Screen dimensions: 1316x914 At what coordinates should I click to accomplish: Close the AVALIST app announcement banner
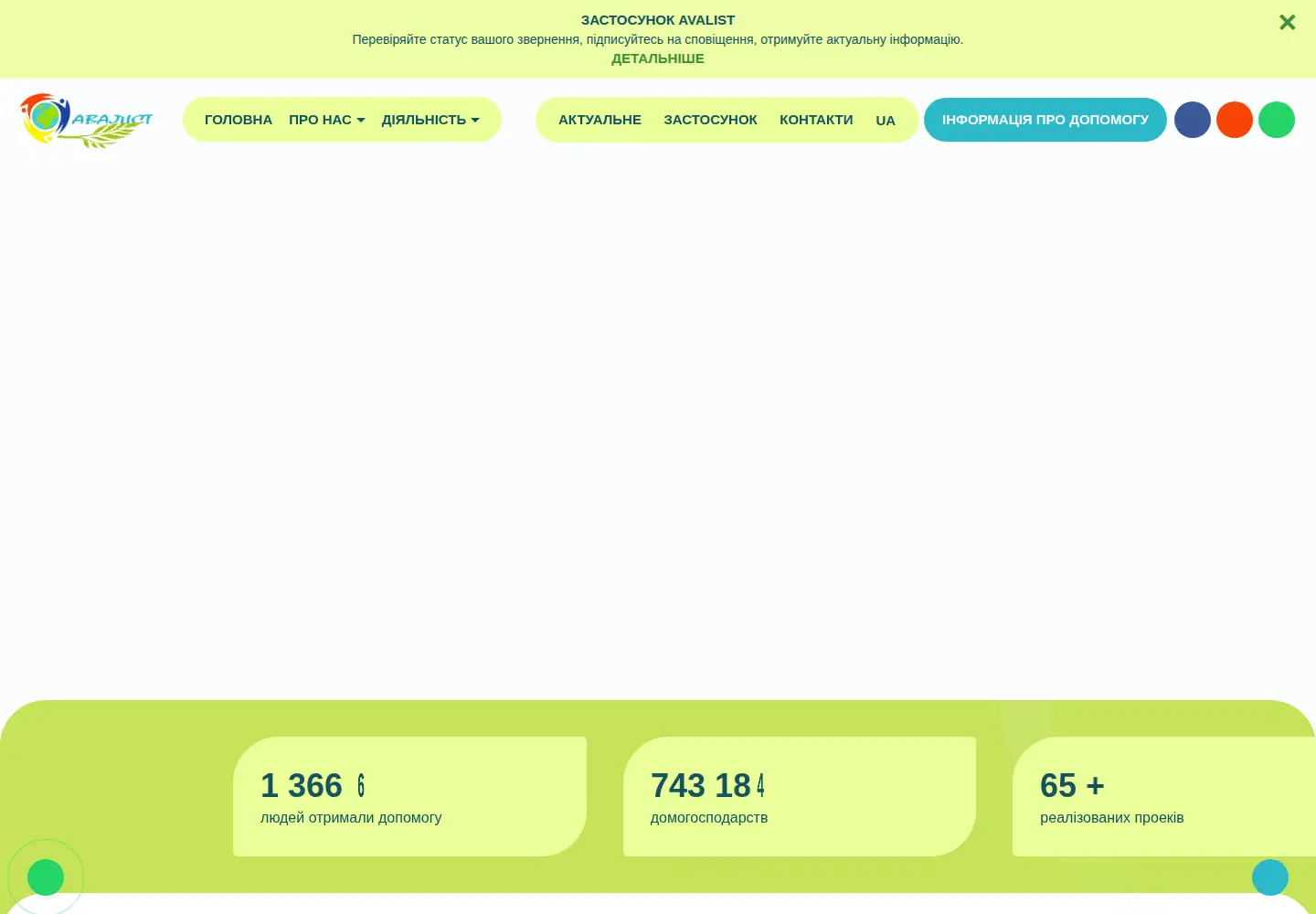pos(1287,22)
